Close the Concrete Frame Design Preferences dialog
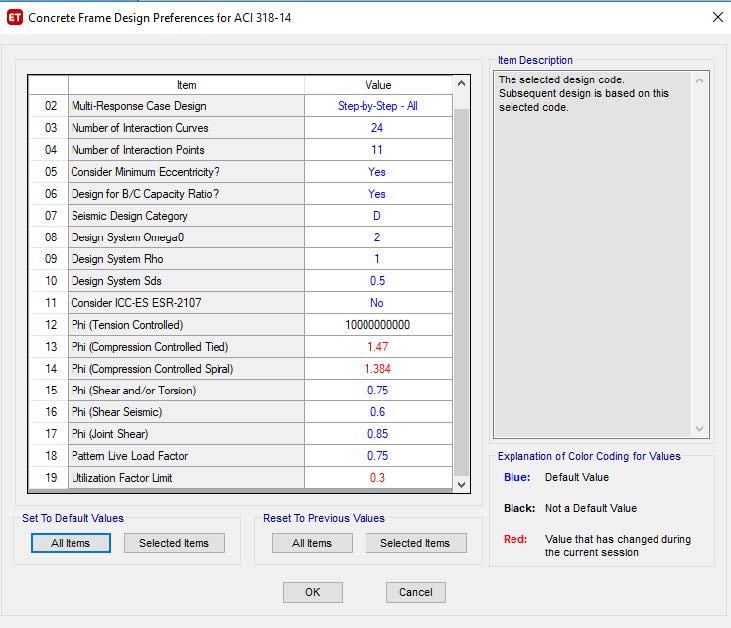Image resolution: width=731 pixels, height=628 pixels. coord(717,17)
